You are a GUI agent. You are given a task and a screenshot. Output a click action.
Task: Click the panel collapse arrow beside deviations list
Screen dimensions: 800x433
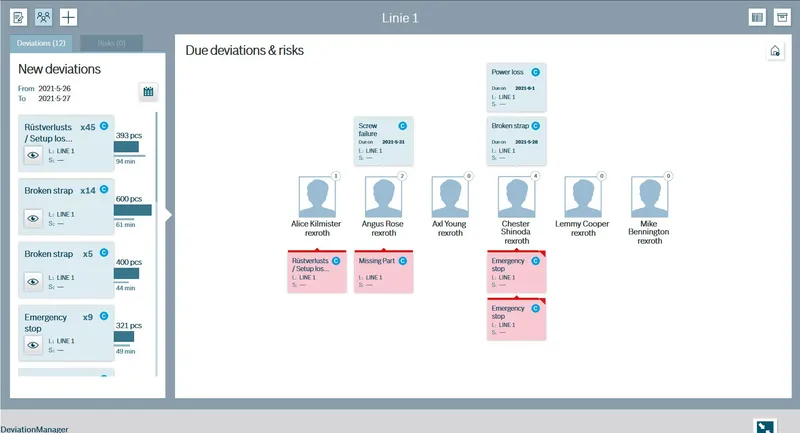[169, 215]
